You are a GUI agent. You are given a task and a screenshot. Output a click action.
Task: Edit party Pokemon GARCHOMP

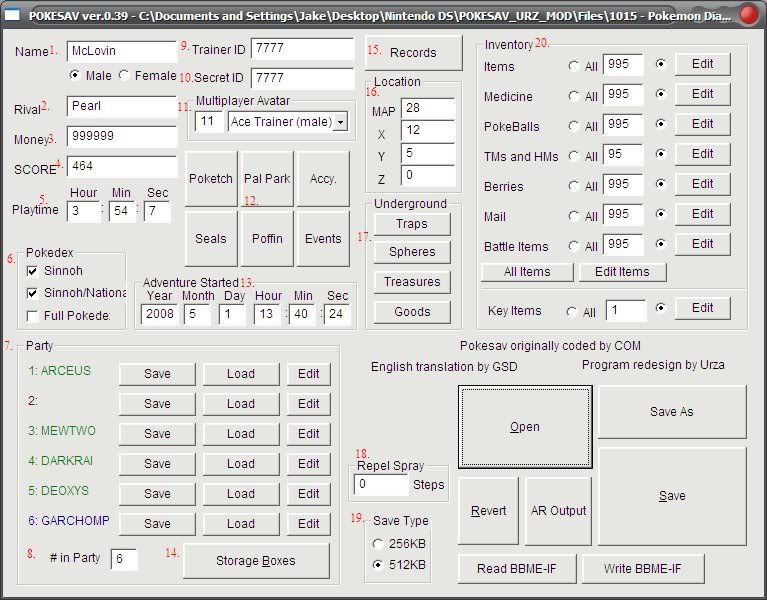pyautogui.click(x=309, y=524)
